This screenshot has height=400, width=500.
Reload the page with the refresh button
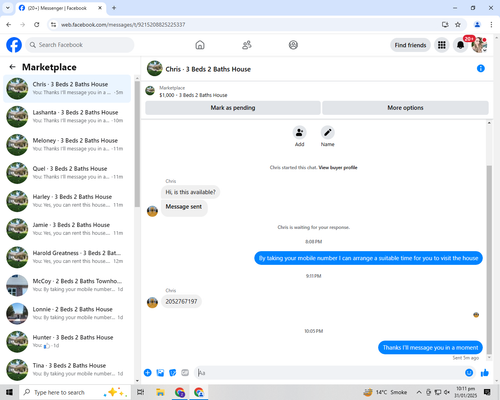pos(37,24)
